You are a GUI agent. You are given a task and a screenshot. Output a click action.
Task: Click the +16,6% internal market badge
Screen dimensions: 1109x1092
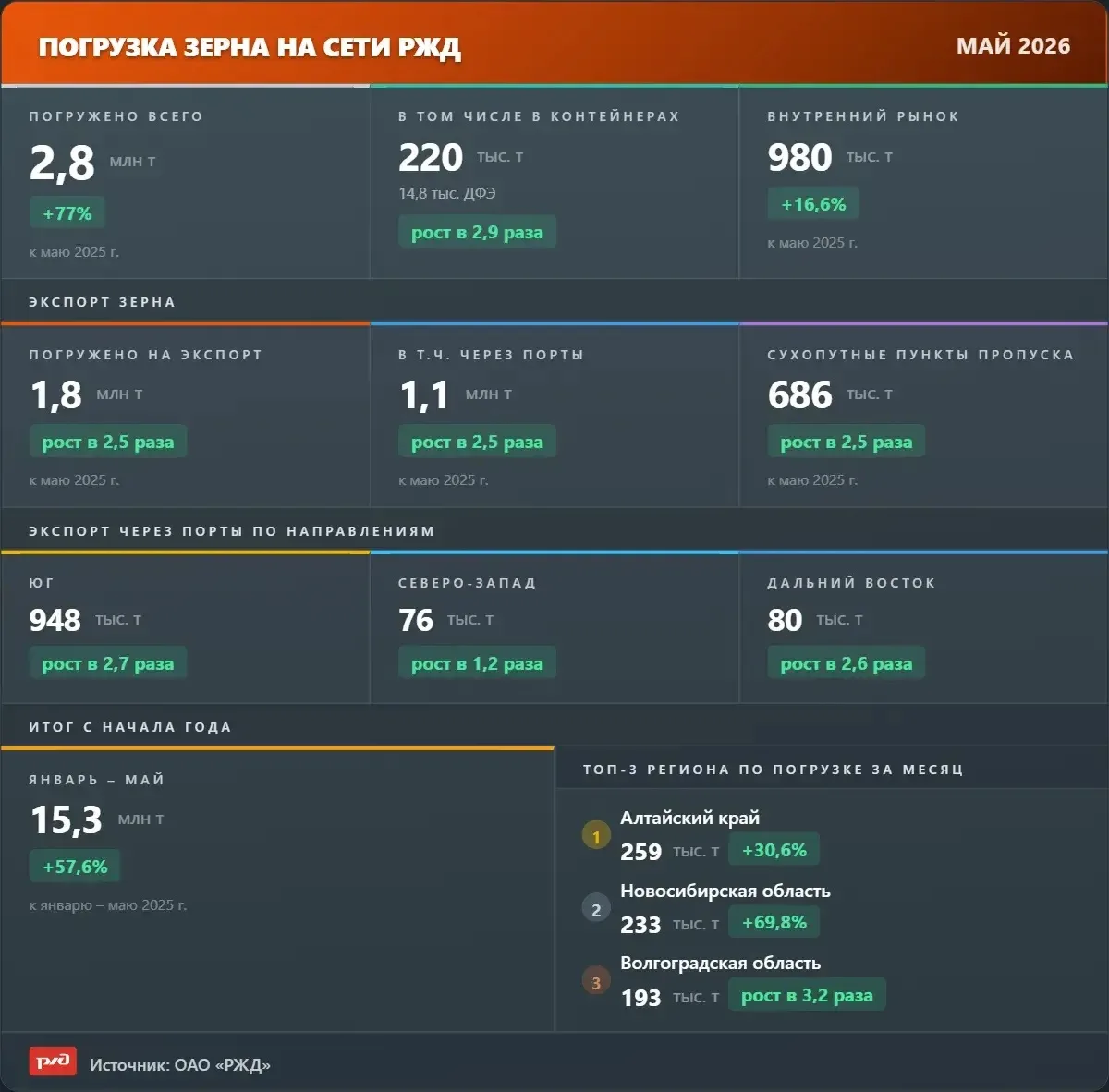click(x=813, y=204)
